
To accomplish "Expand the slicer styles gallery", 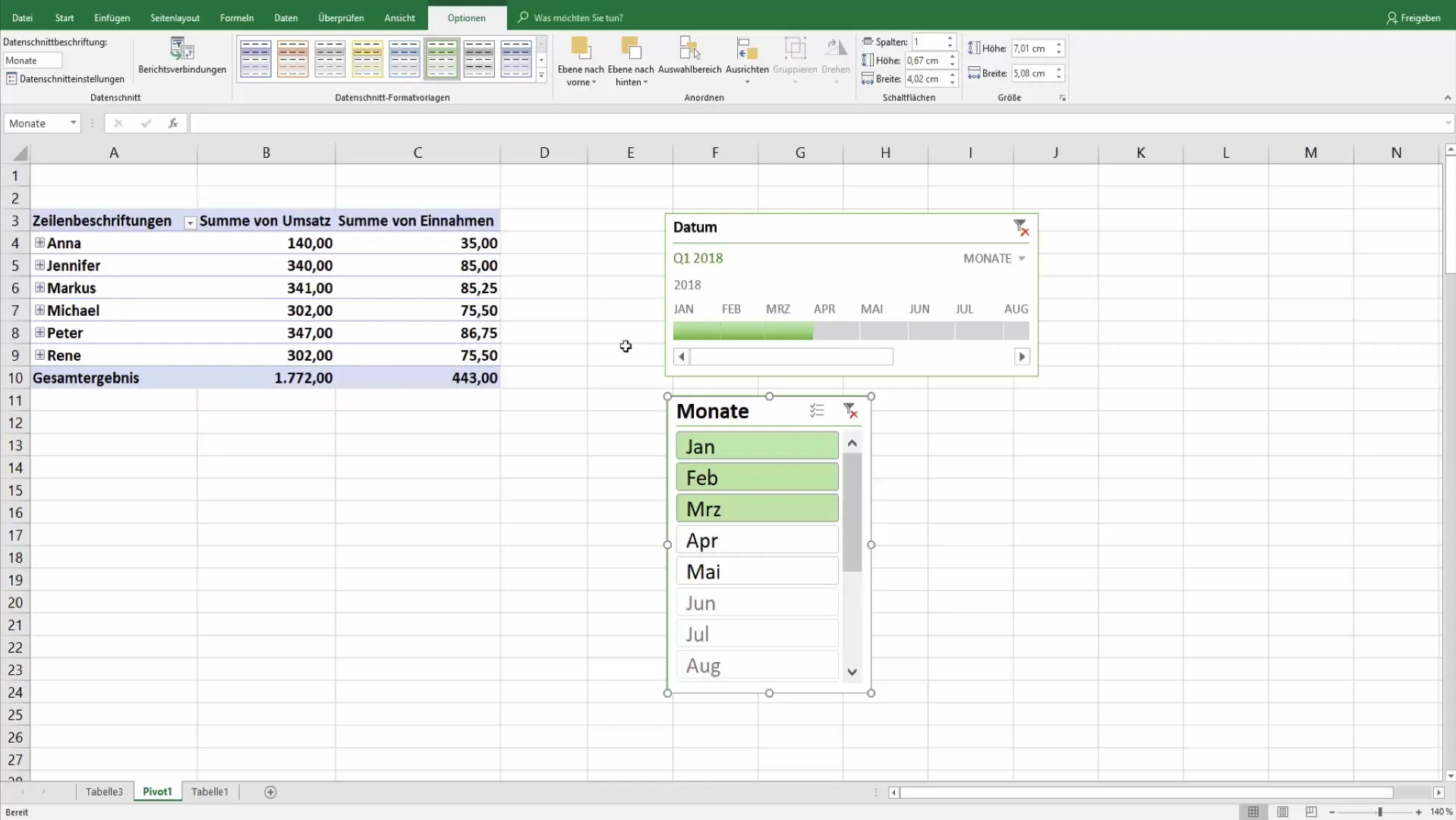I will 541,75.
